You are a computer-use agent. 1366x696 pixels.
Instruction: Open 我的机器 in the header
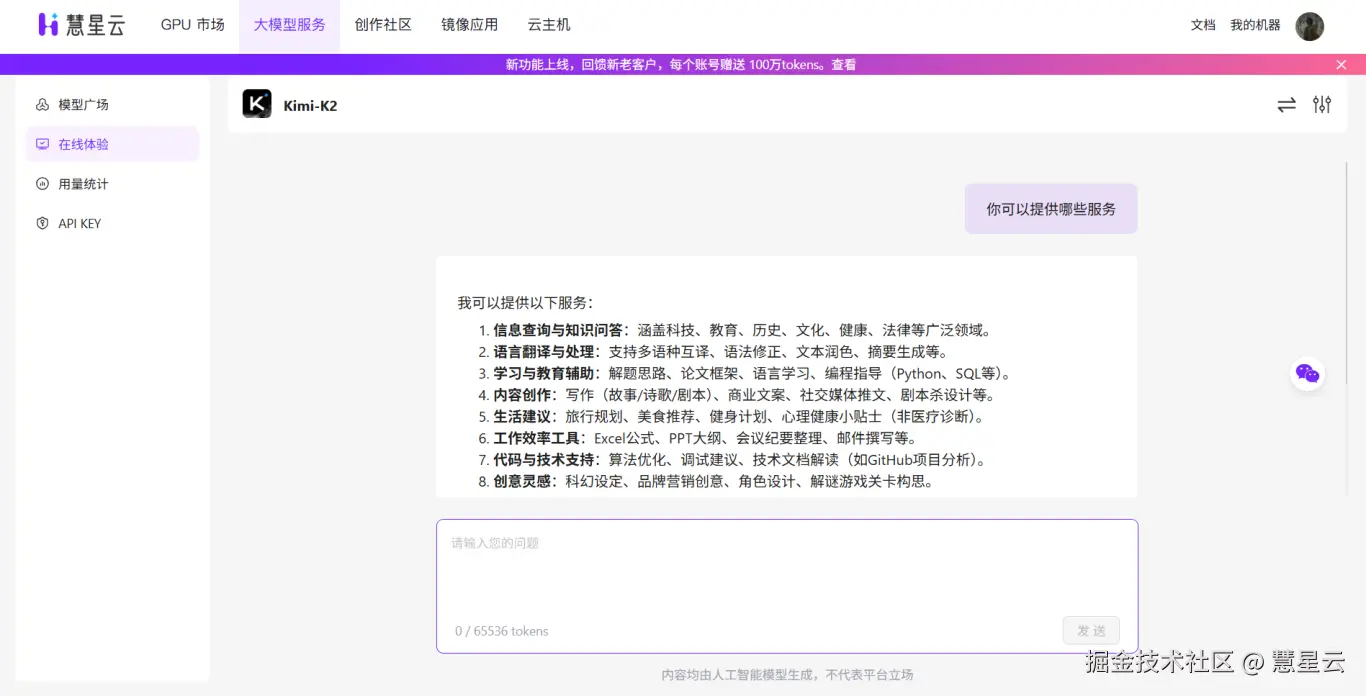coord(1255,25)
